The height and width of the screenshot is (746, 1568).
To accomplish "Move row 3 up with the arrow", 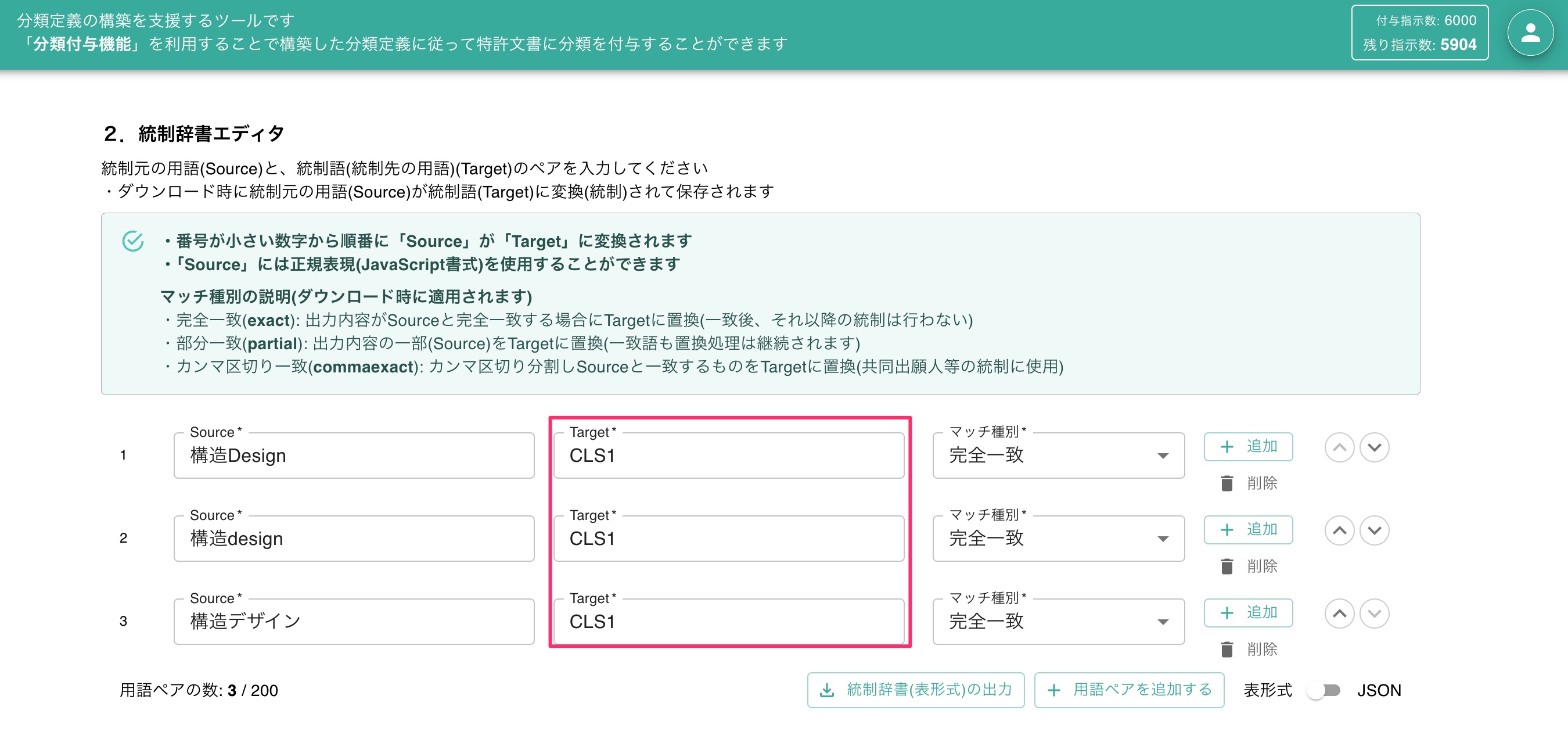I will coord(1339,614).
